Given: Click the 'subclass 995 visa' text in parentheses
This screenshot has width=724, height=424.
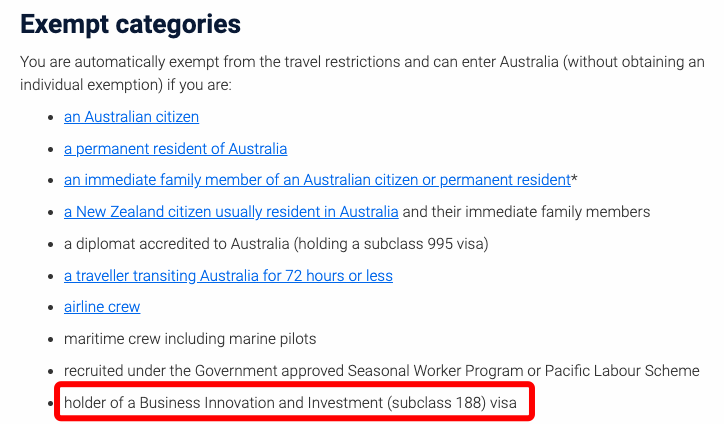Looking at the screenshot, I should coord(426,243).
